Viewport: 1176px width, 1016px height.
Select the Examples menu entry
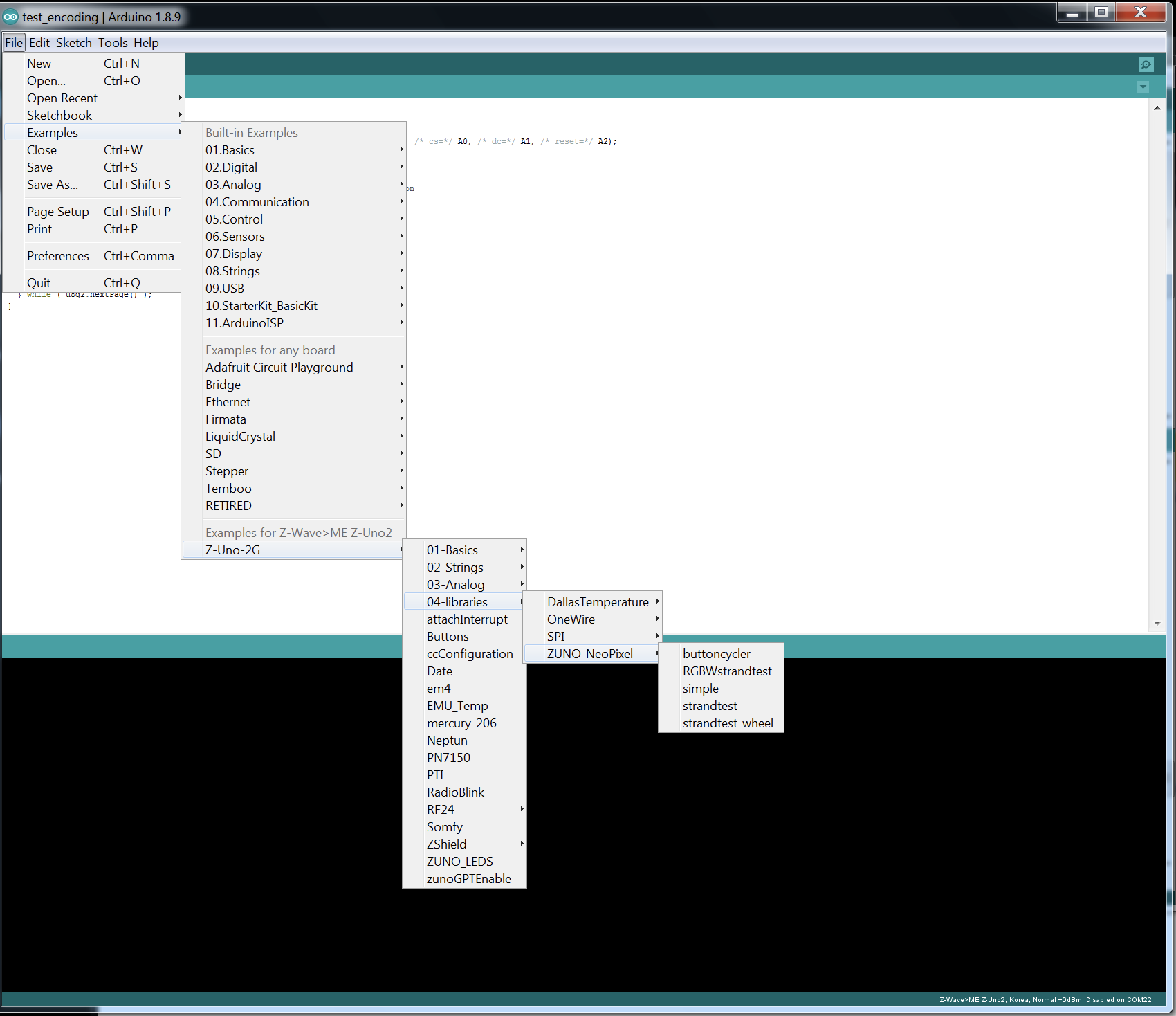[x=93, y=132]
